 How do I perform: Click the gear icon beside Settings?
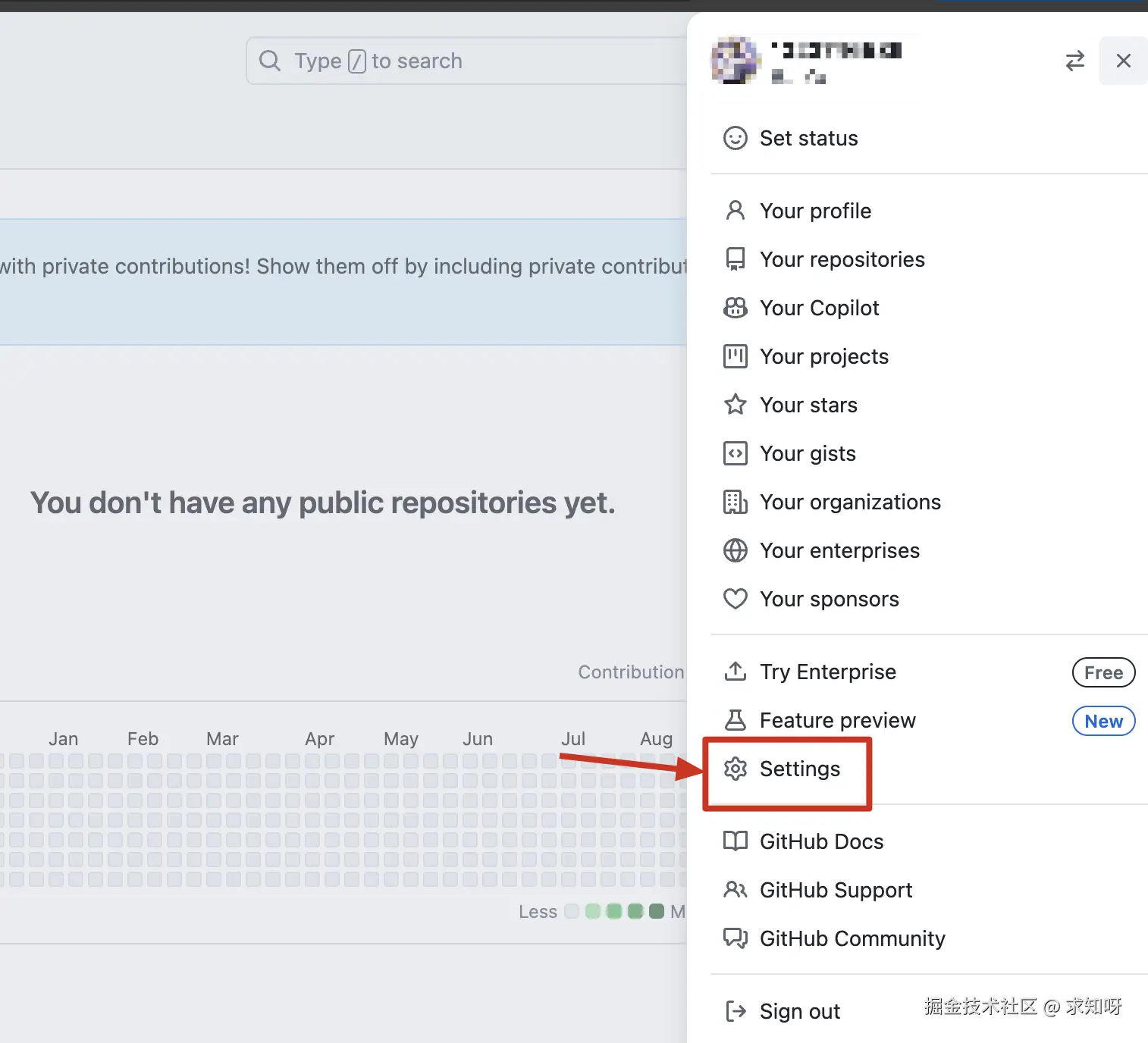(x=735, y=769)
